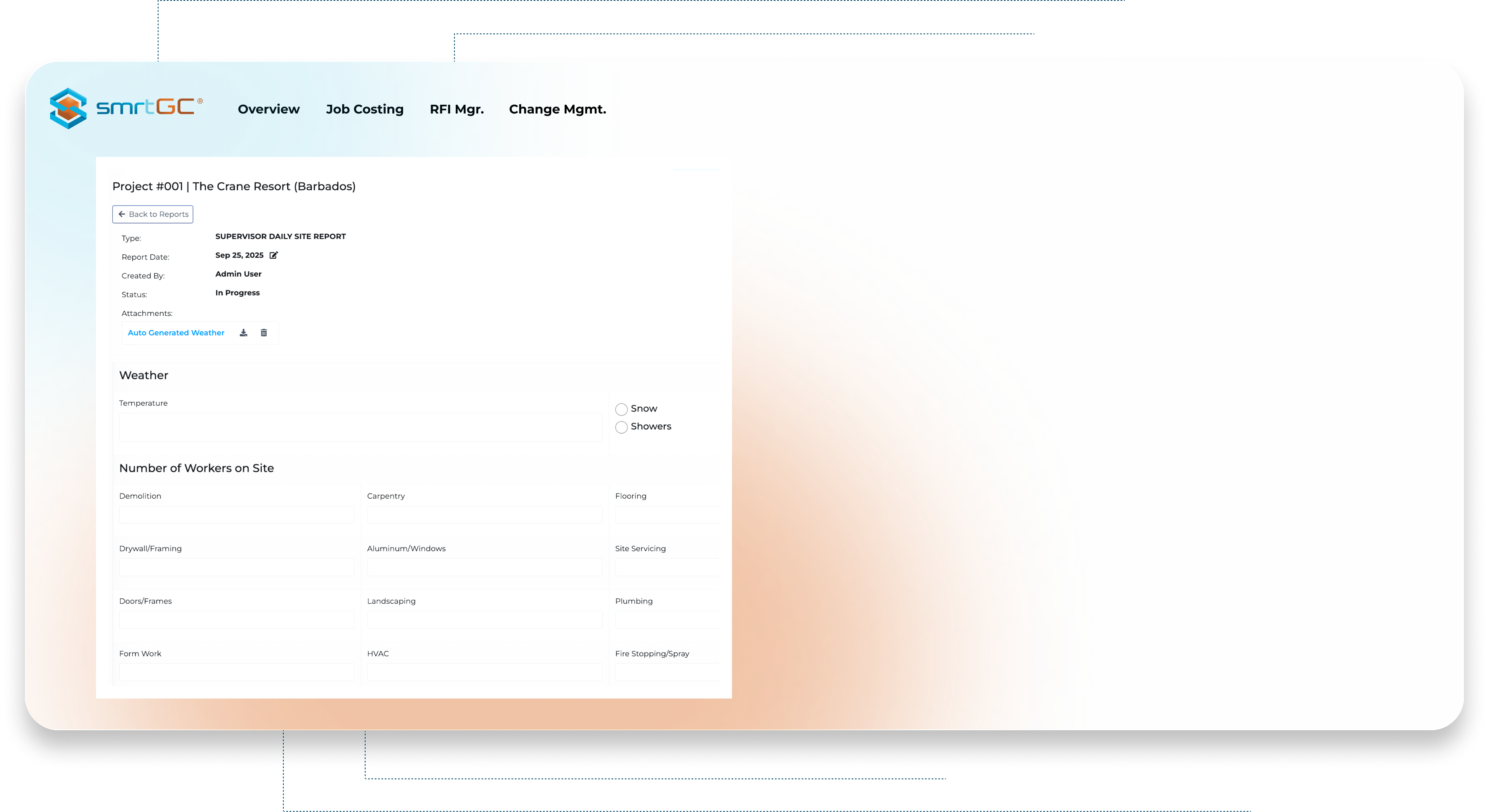Navigate to Change Mgmt.
Screen dimensions: 1489x812
coord(557,108)
